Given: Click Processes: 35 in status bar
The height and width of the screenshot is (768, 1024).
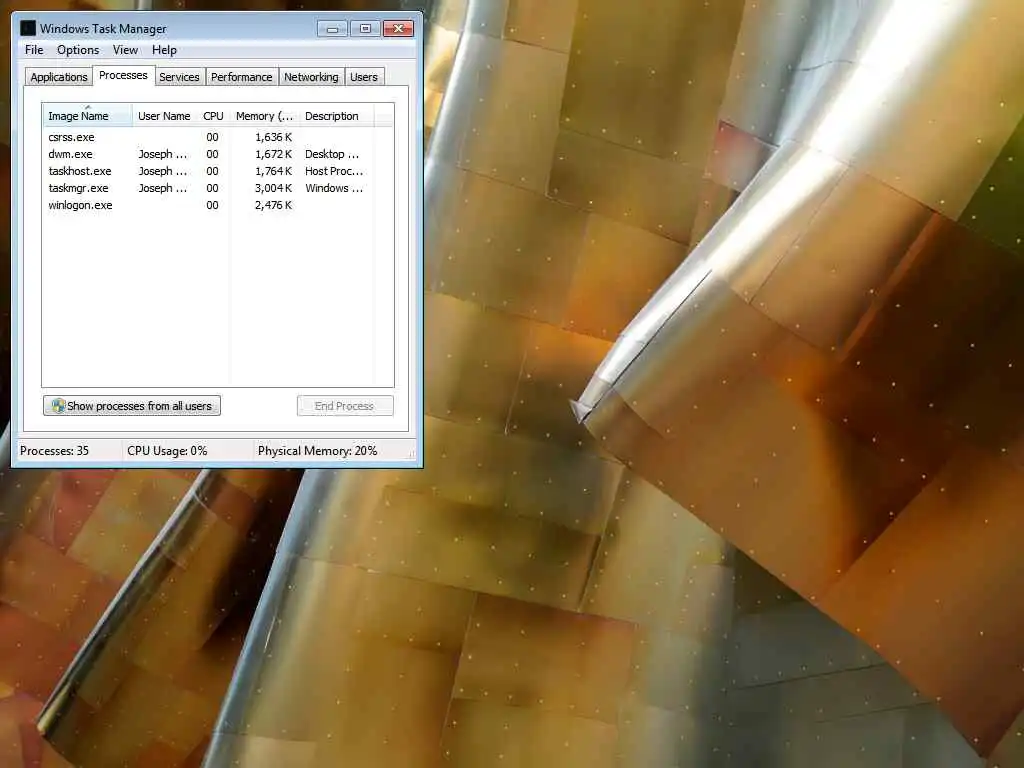Looking at the screenshot, I should click(54, 451).
